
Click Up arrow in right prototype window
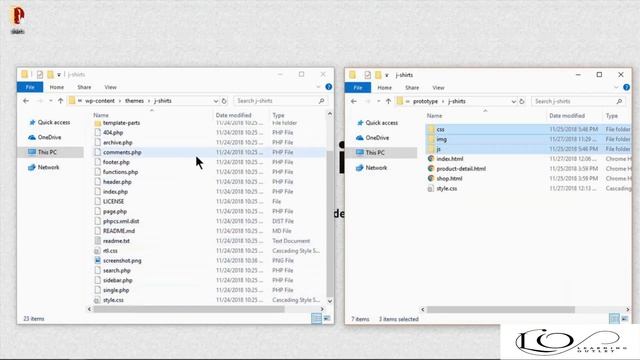(388, 101)
